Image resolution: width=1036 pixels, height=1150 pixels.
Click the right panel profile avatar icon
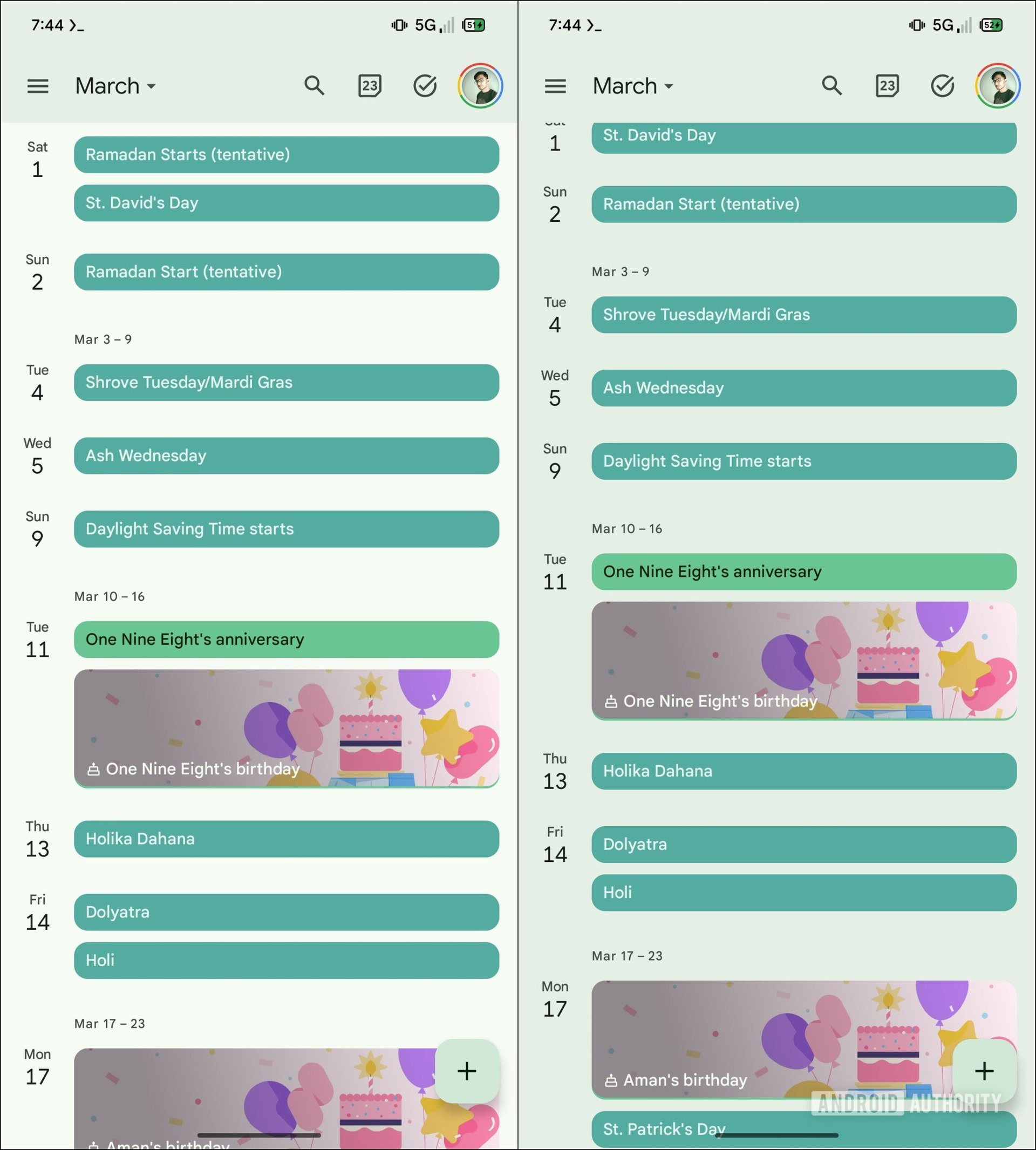click(x=1000, y=84)
